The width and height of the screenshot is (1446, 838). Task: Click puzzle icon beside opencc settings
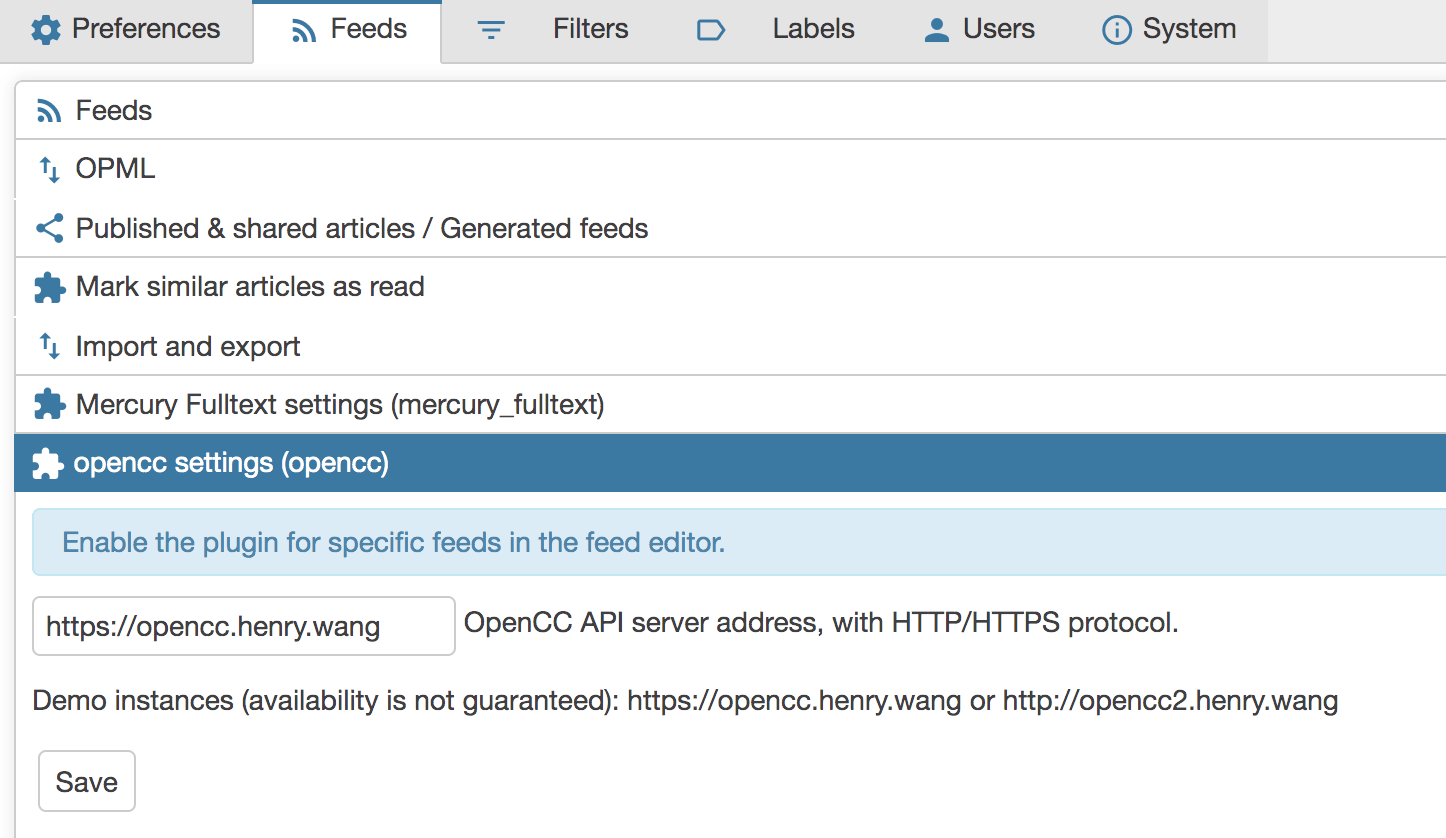click(48, 464)
